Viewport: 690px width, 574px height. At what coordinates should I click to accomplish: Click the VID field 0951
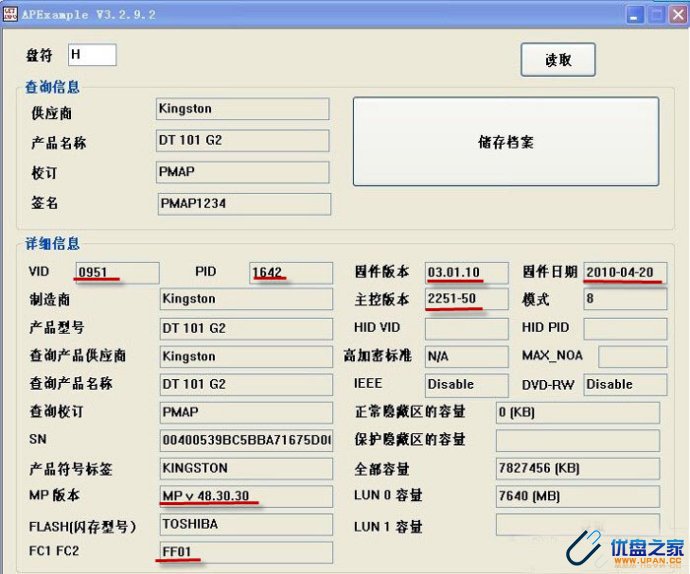coord(117,273)
